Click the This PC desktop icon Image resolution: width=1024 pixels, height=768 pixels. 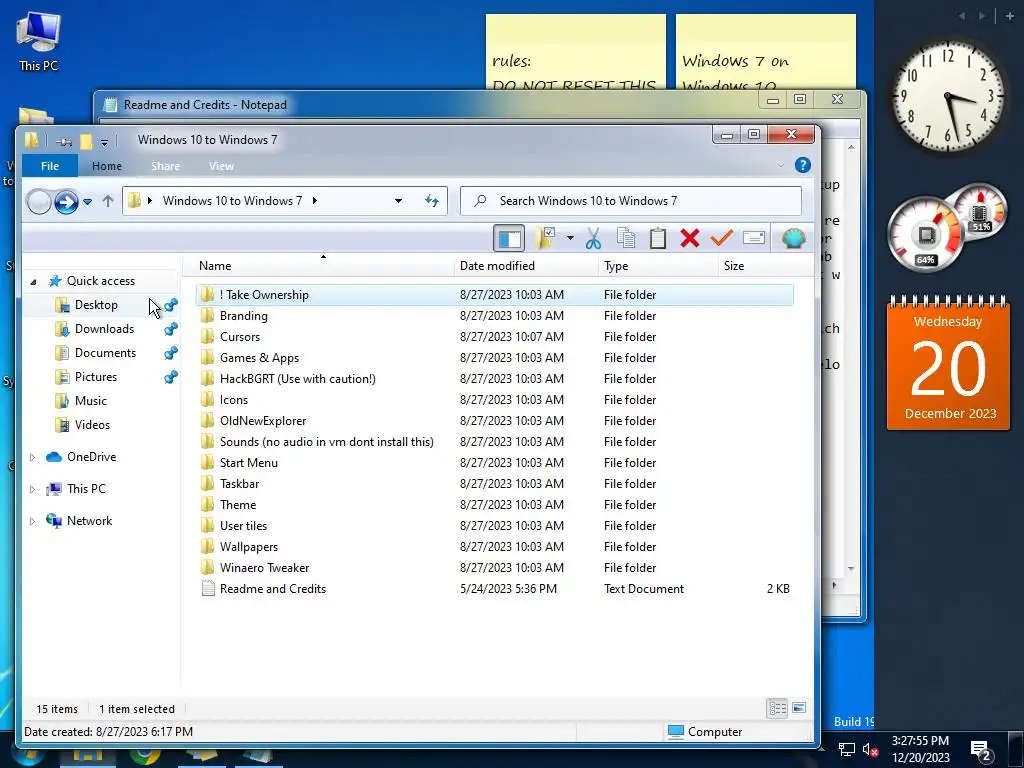click(x=39, y=41)
